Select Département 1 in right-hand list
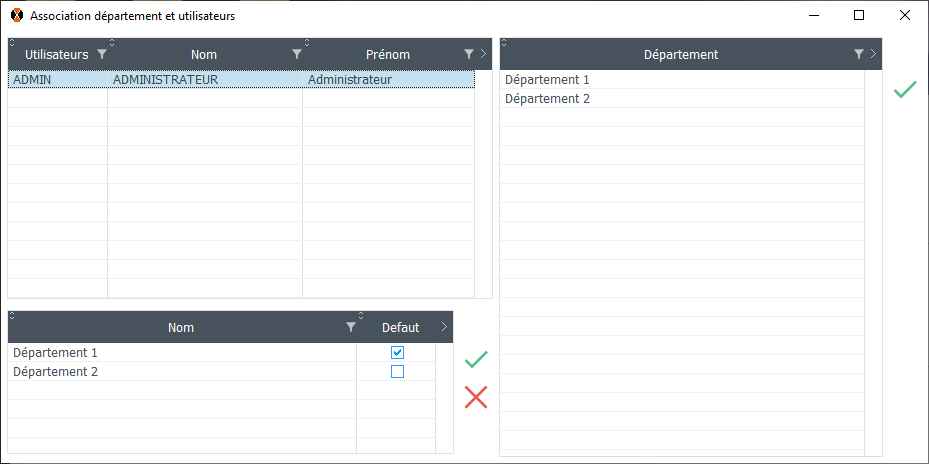The height and width of the screenshot is (464, 929). (547, 79)
